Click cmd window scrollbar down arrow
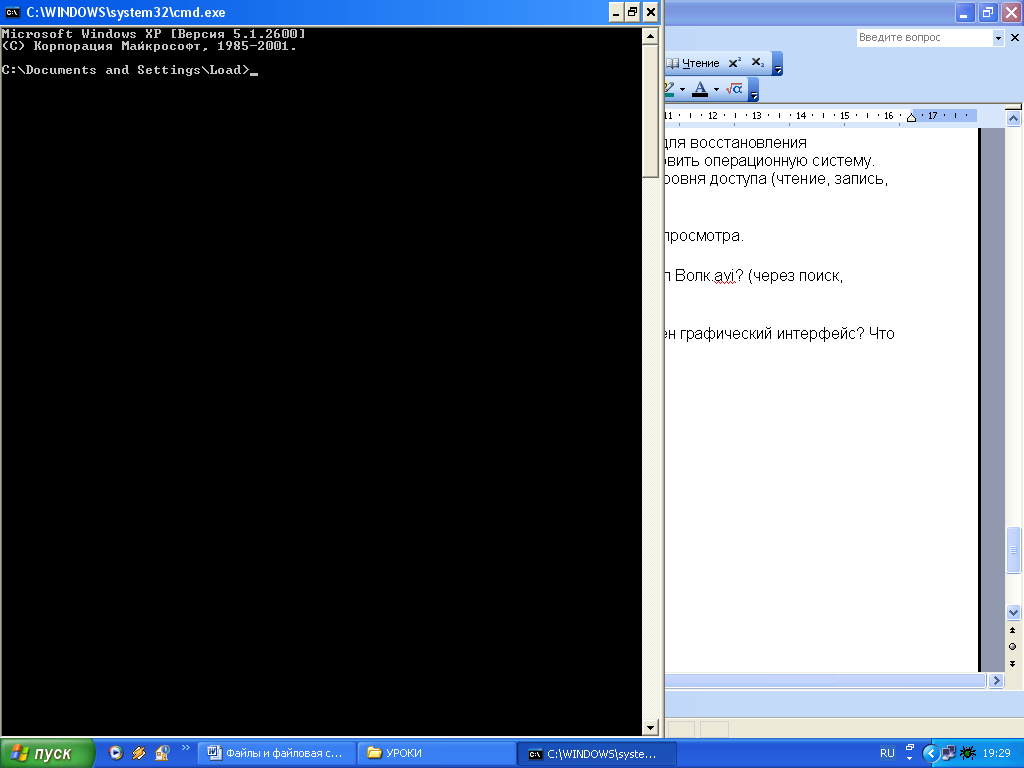This screenshot has height=768, width=1024. point(650,727)
